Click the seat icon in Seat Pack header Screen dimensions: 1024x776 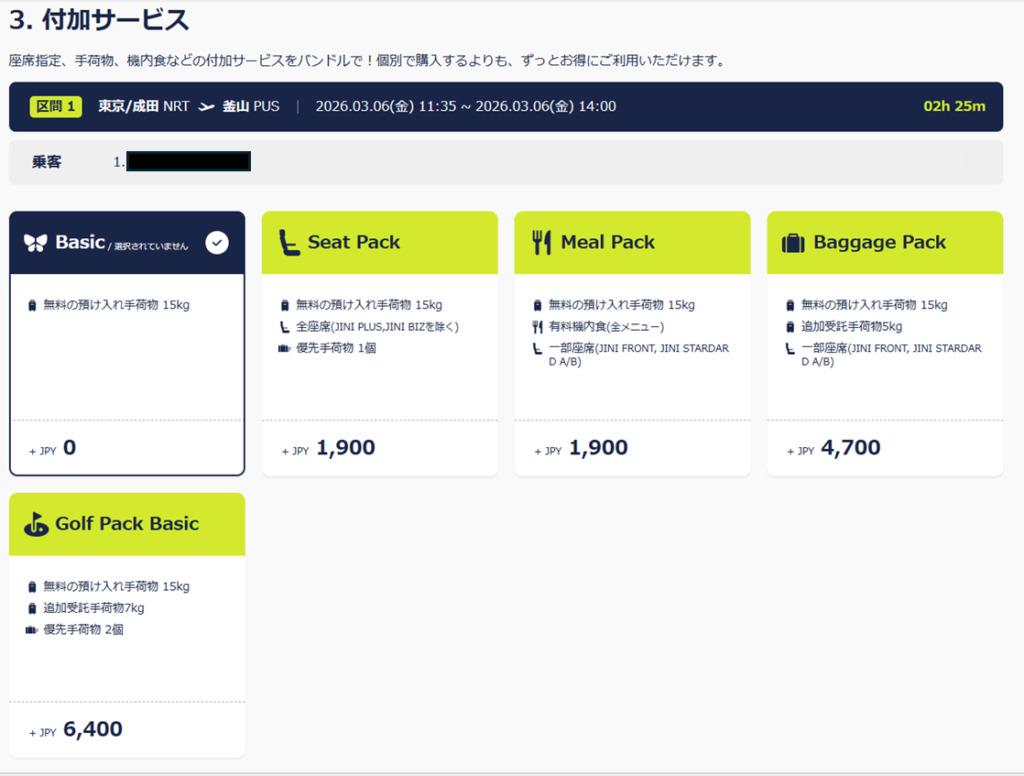pos(288,242)
